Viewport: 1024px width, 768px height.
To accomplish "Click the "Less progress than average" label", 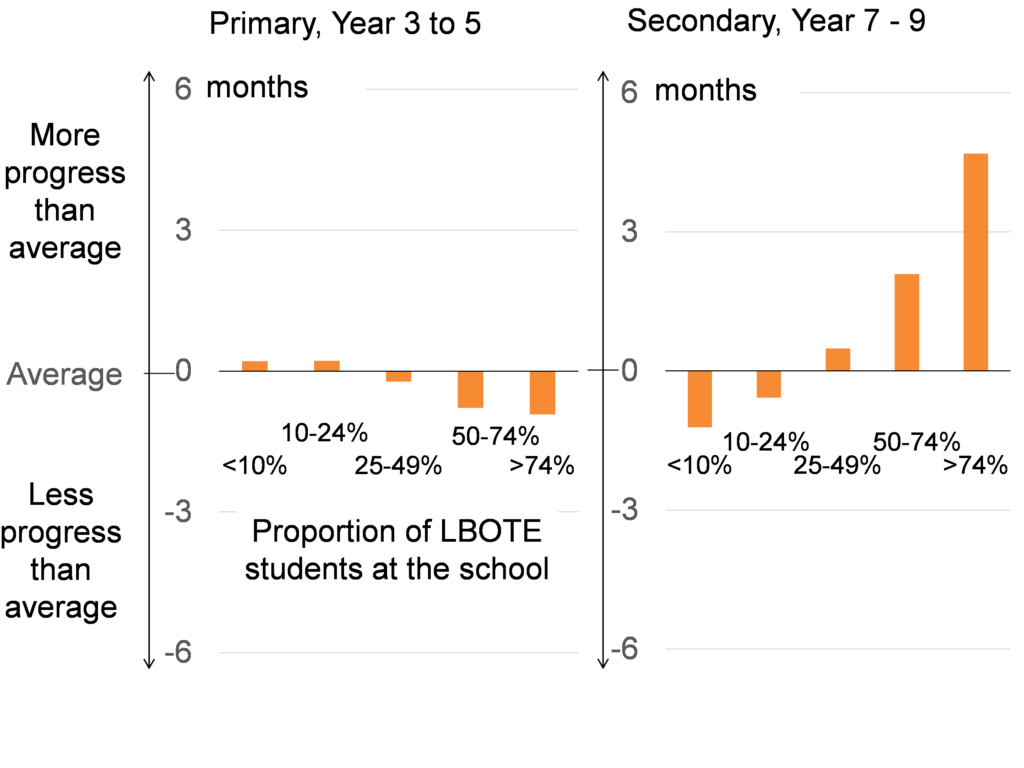I will coord(61,551).
